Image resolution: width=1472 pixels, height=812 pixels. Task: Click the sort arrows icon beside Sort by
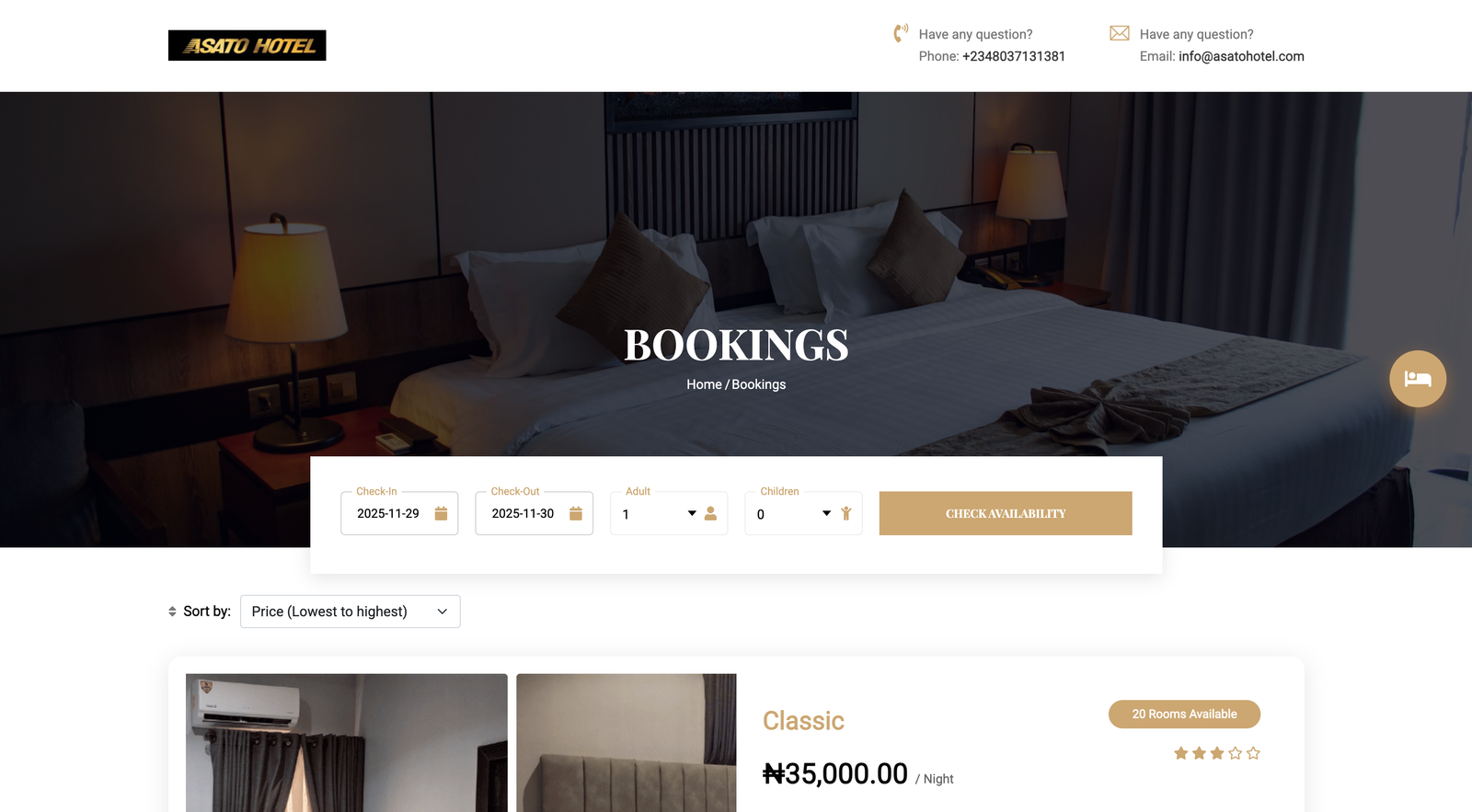pyautogui.click(x=172, y=612)
